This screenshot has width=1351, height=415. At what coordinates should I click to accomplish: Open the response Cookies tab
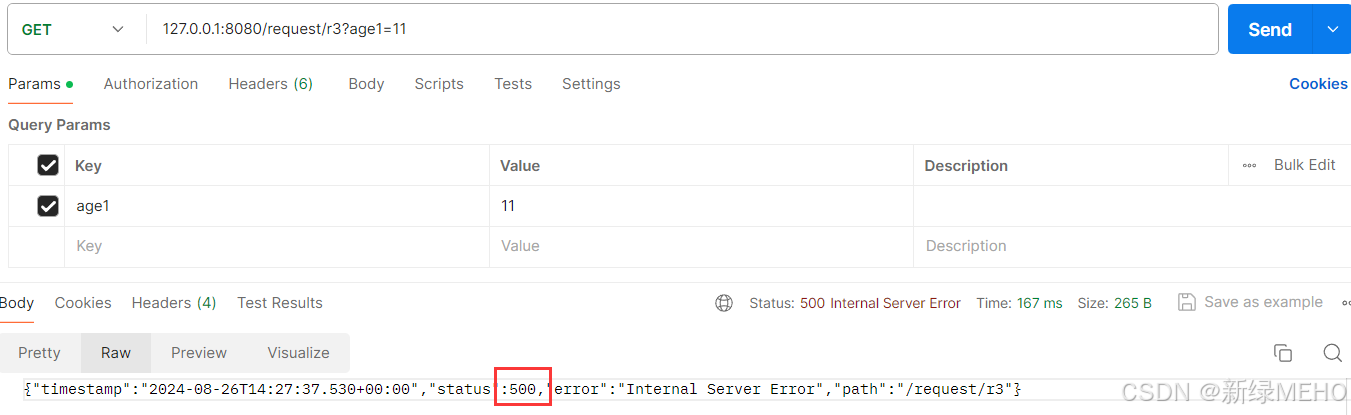[x=83, y=302]
